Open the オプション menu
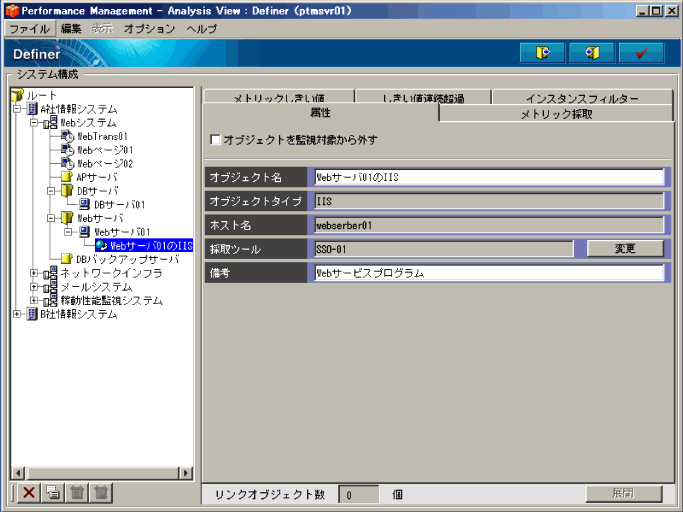The width and height of the screenshot is (683, 512). click(x=149, y=29)
